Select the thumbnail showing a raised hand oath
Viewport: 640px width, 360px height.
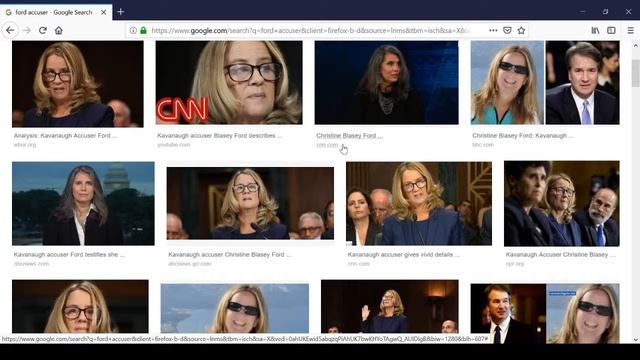(x=389, y=307)
